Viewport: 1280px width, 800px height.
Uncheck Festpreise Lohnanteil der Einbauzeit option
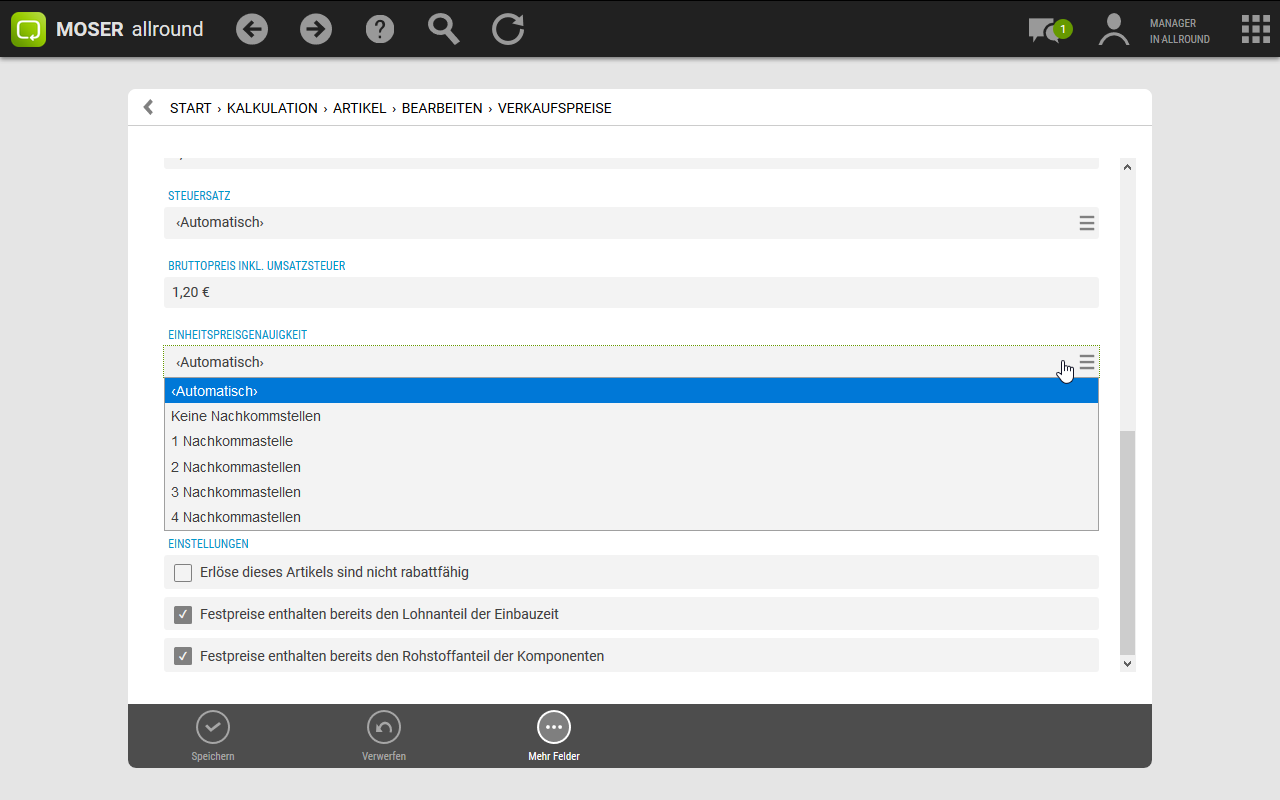click(x=183, y=614)
